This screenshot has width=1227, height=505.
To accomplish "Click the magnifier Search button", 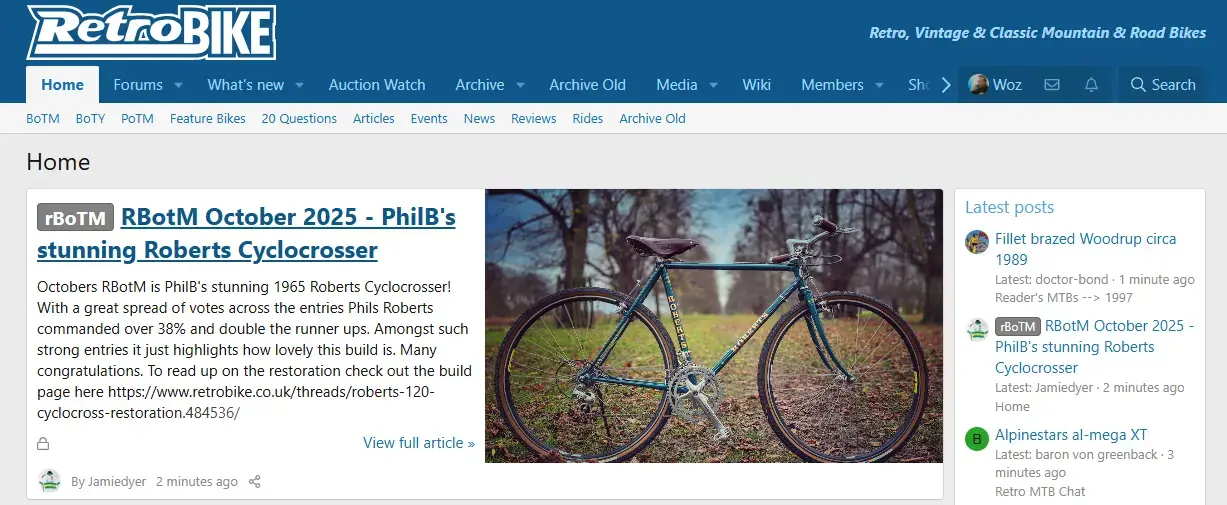I will (1163, 85).
